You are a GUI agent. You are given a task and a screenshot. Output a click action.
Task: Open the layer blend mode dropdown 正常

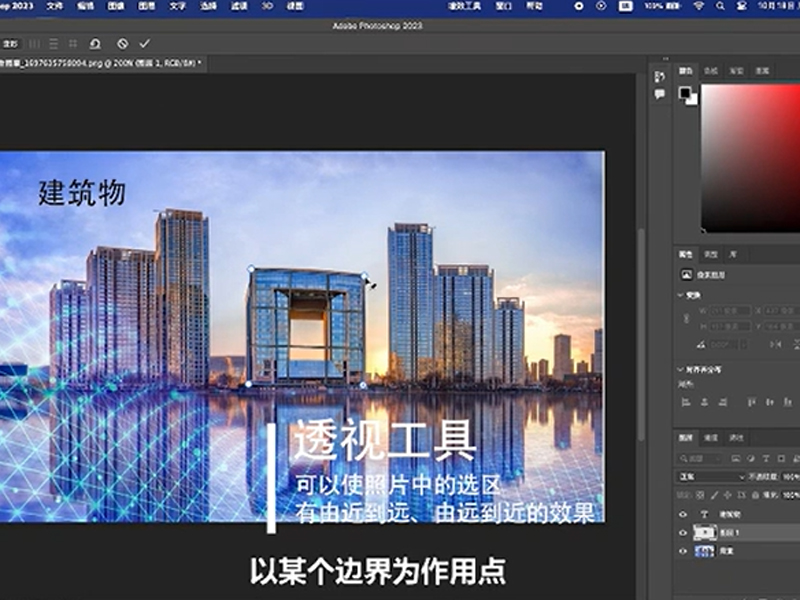point(712,477)
